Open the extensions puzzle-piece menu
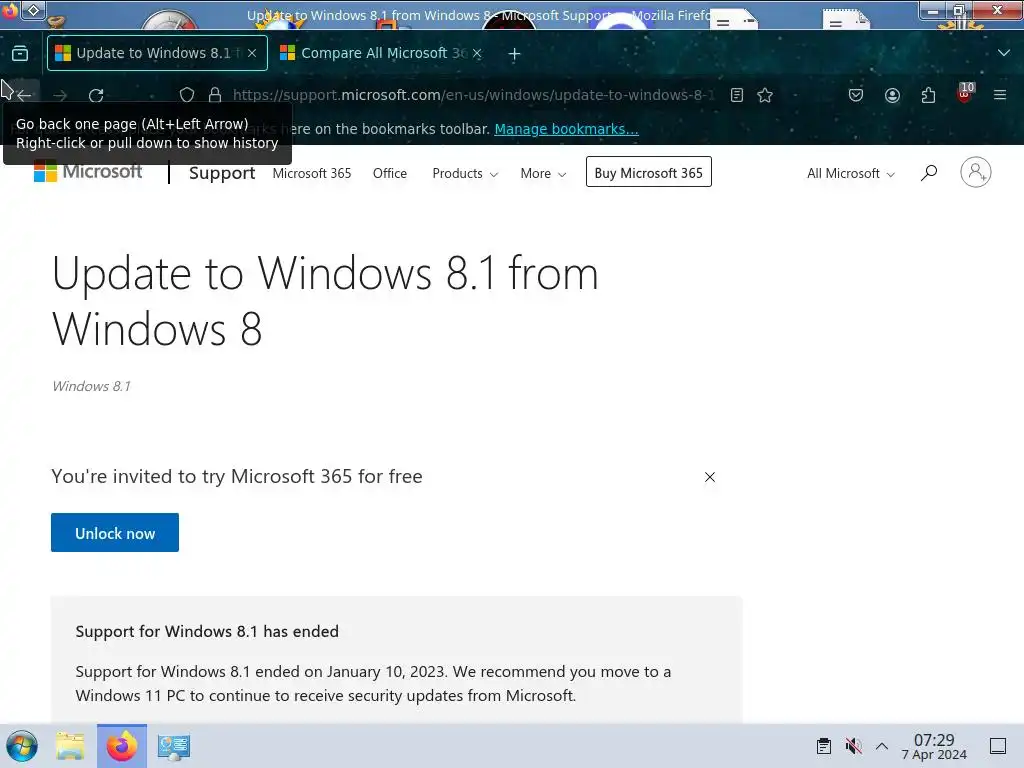 click(x=928, y=95)
